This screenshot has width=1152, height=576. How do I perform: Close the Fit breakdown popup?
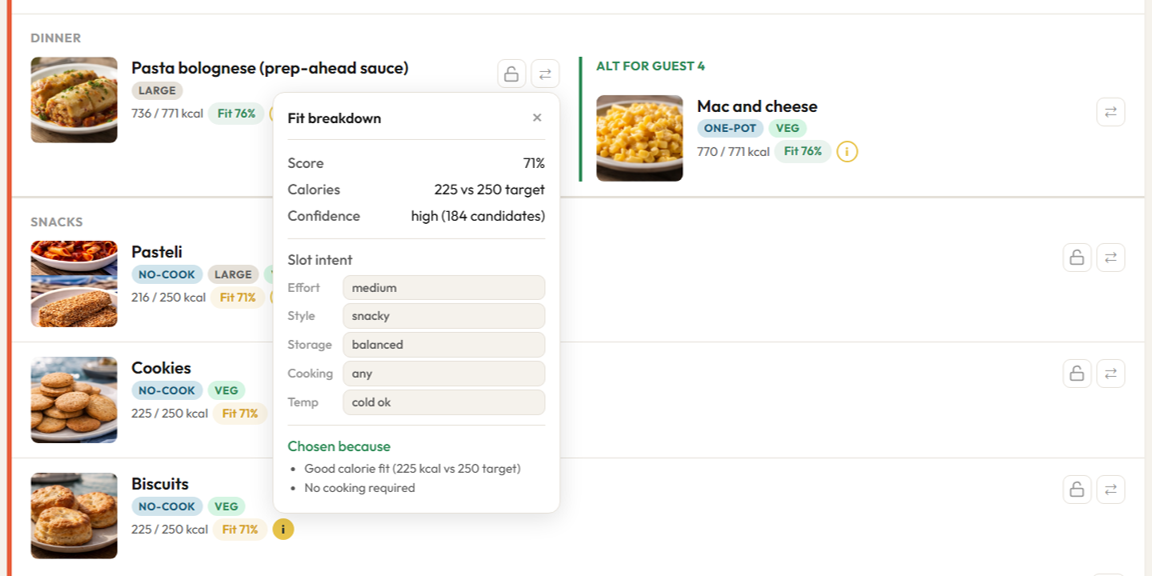(537, 118)
